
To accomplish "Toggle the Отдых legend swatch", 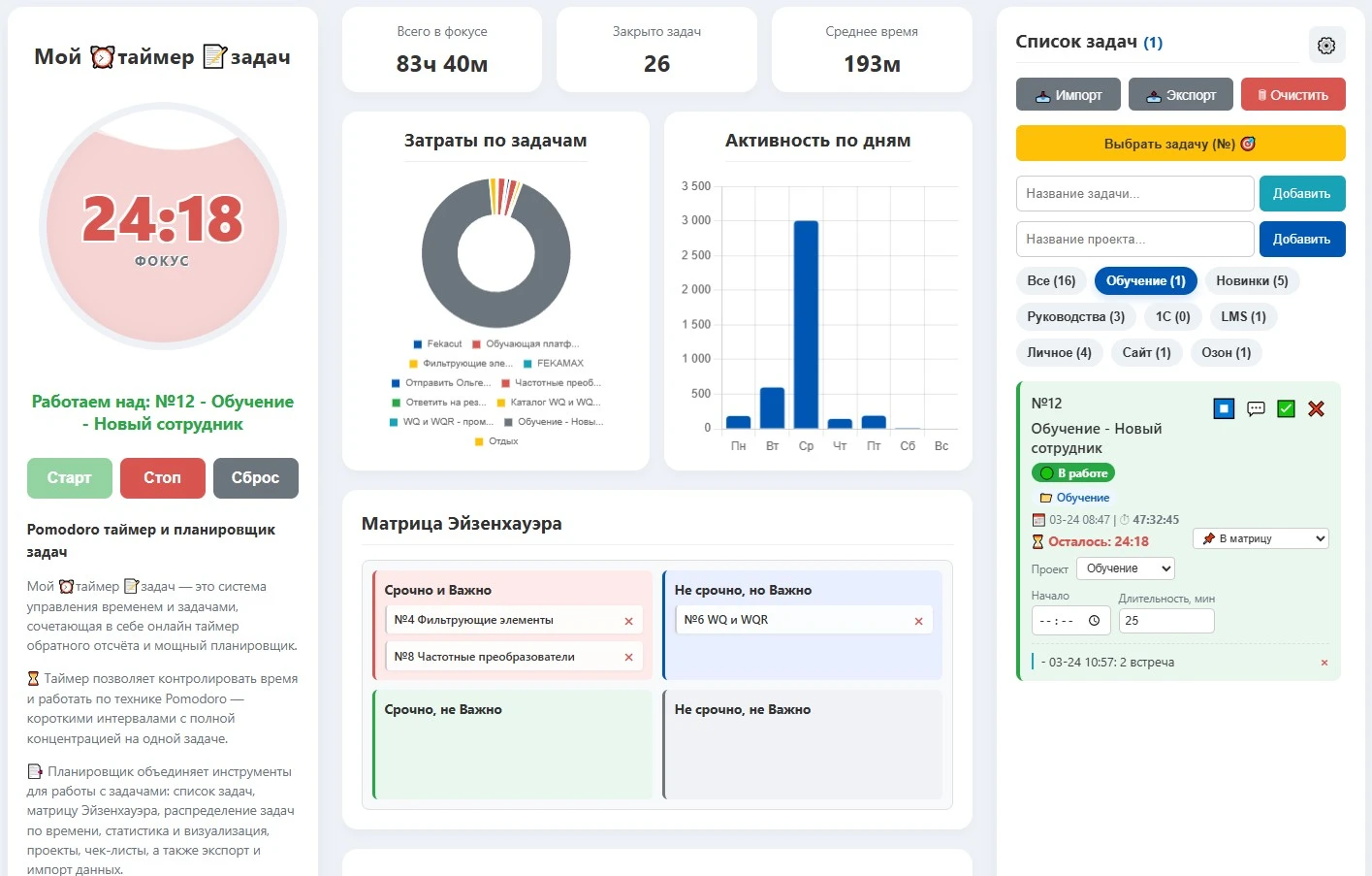I will [x=479, y=441].
